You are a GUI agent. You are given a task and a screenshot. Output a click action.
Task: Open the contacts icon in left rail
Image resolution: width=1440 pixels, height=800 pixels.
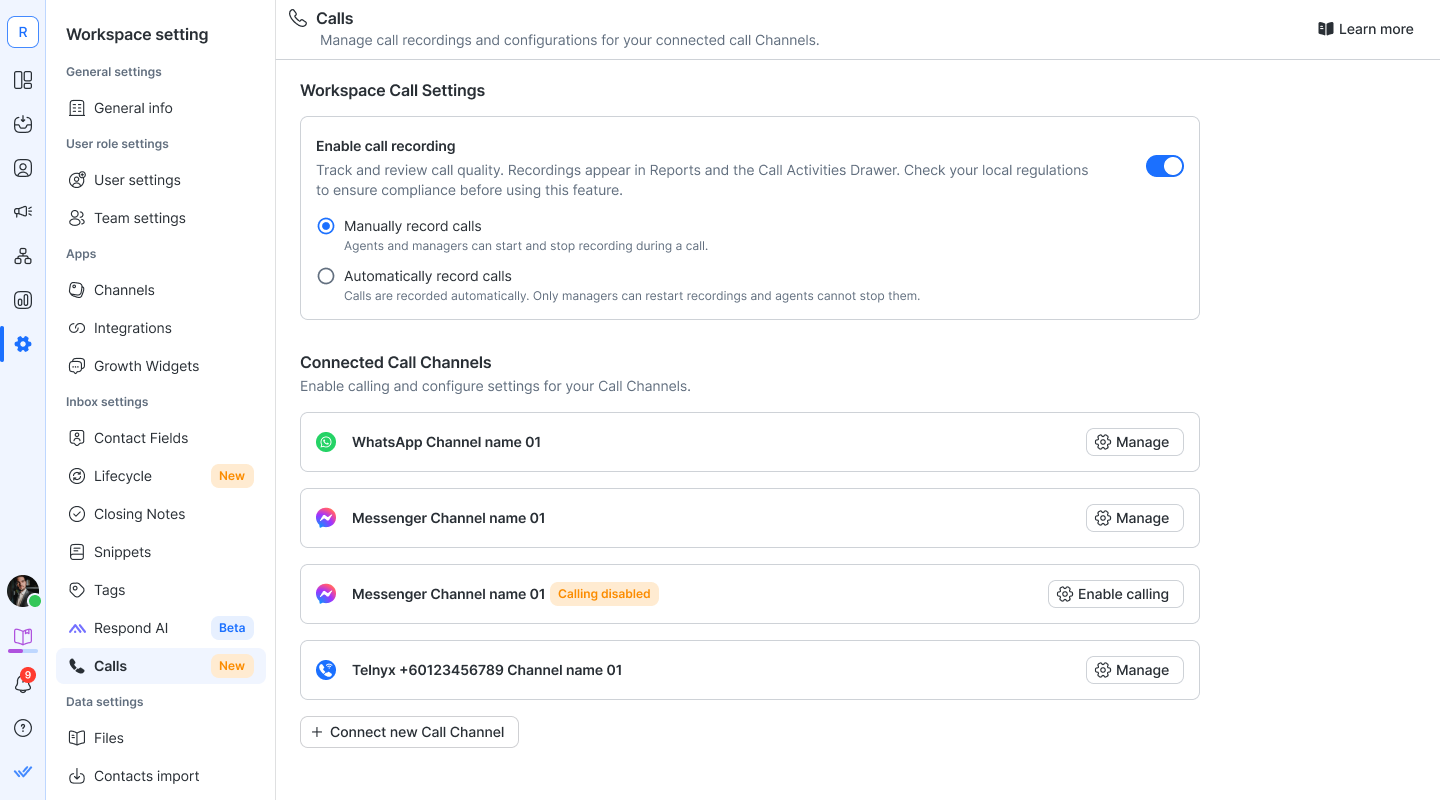tap(23, 168)
